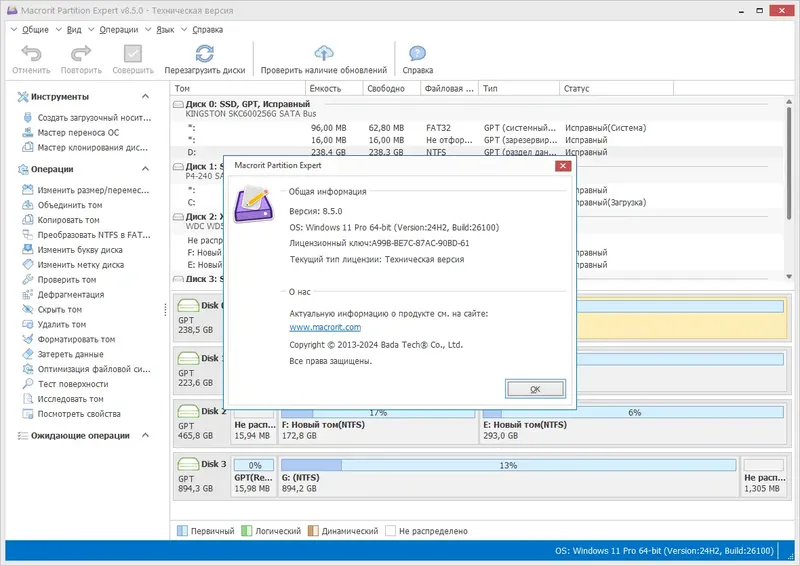Collapse the Инструменты panel section
800x566 pixels.
145,96
